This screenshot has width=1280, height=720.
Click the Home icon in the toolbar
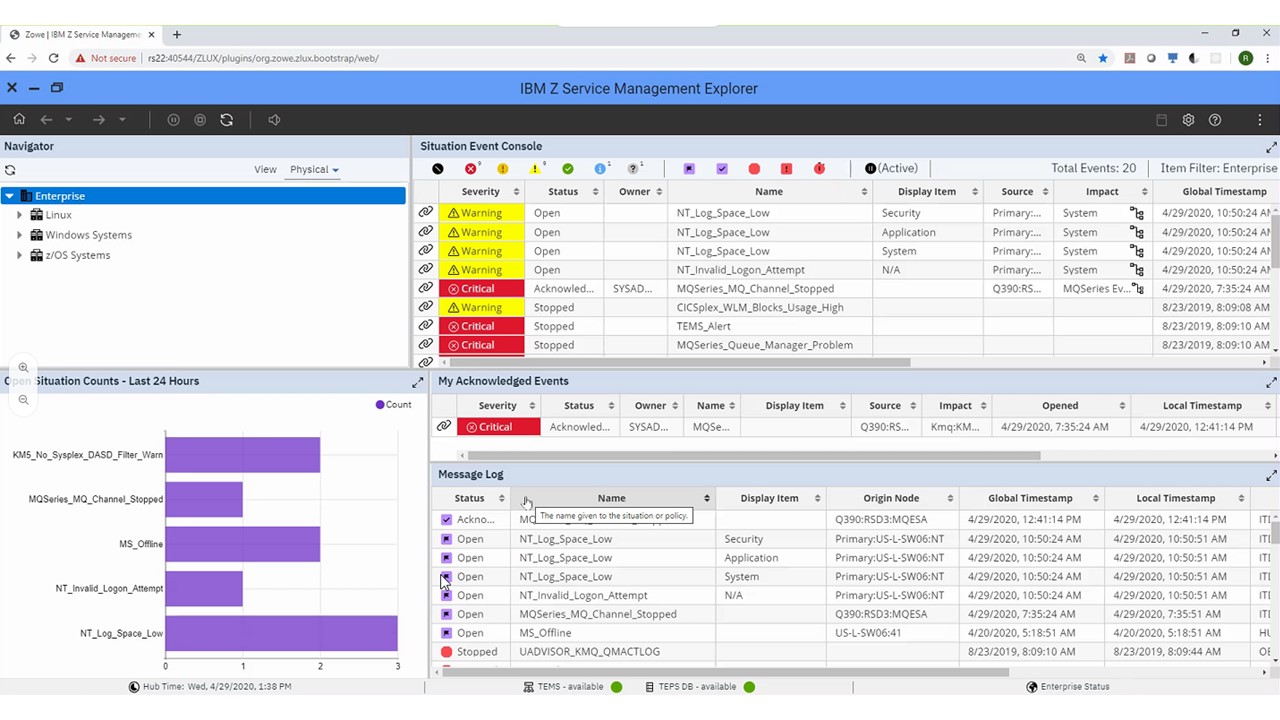tap(19, 119)
